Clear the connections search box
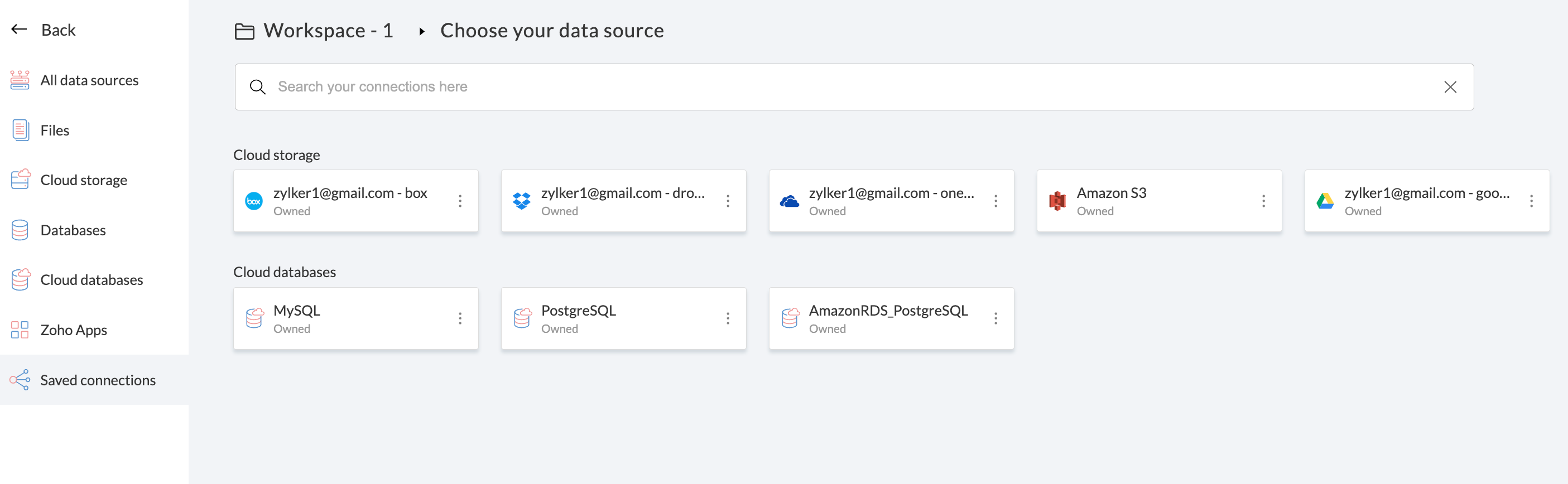1568x484 pixels. coord(1450,87)
